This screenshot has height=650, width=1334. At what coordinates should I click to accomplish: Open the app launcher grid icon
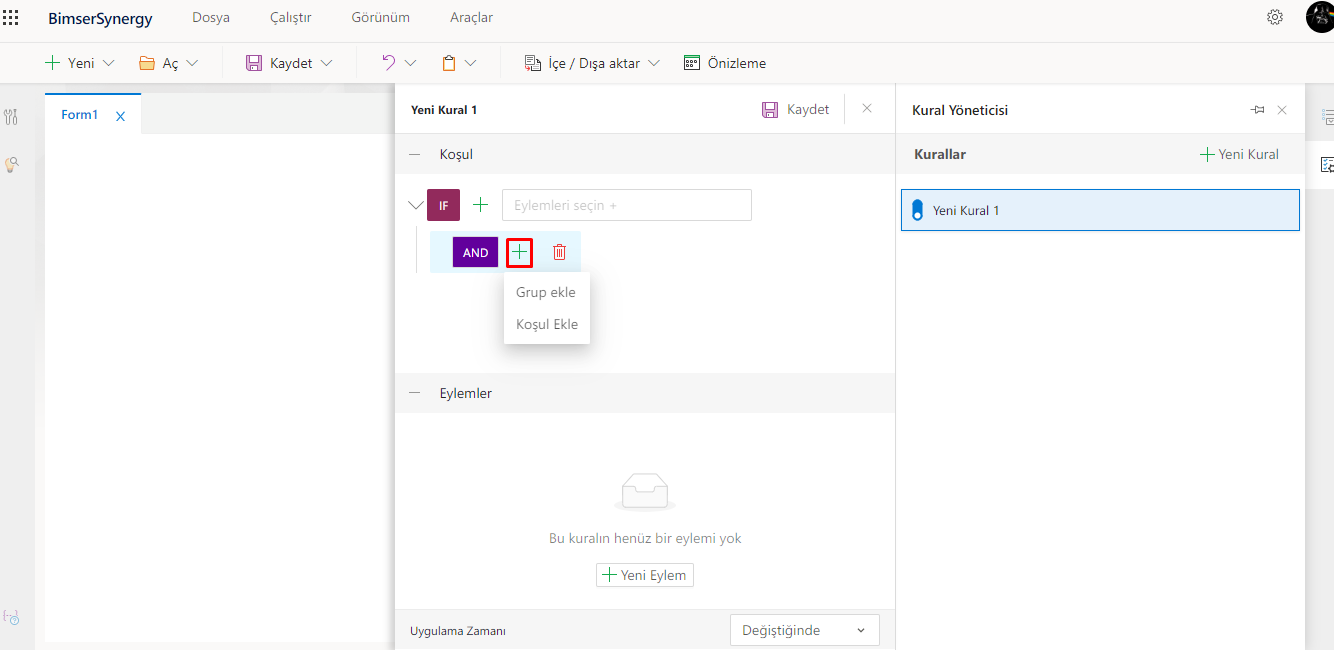[11, 17]
